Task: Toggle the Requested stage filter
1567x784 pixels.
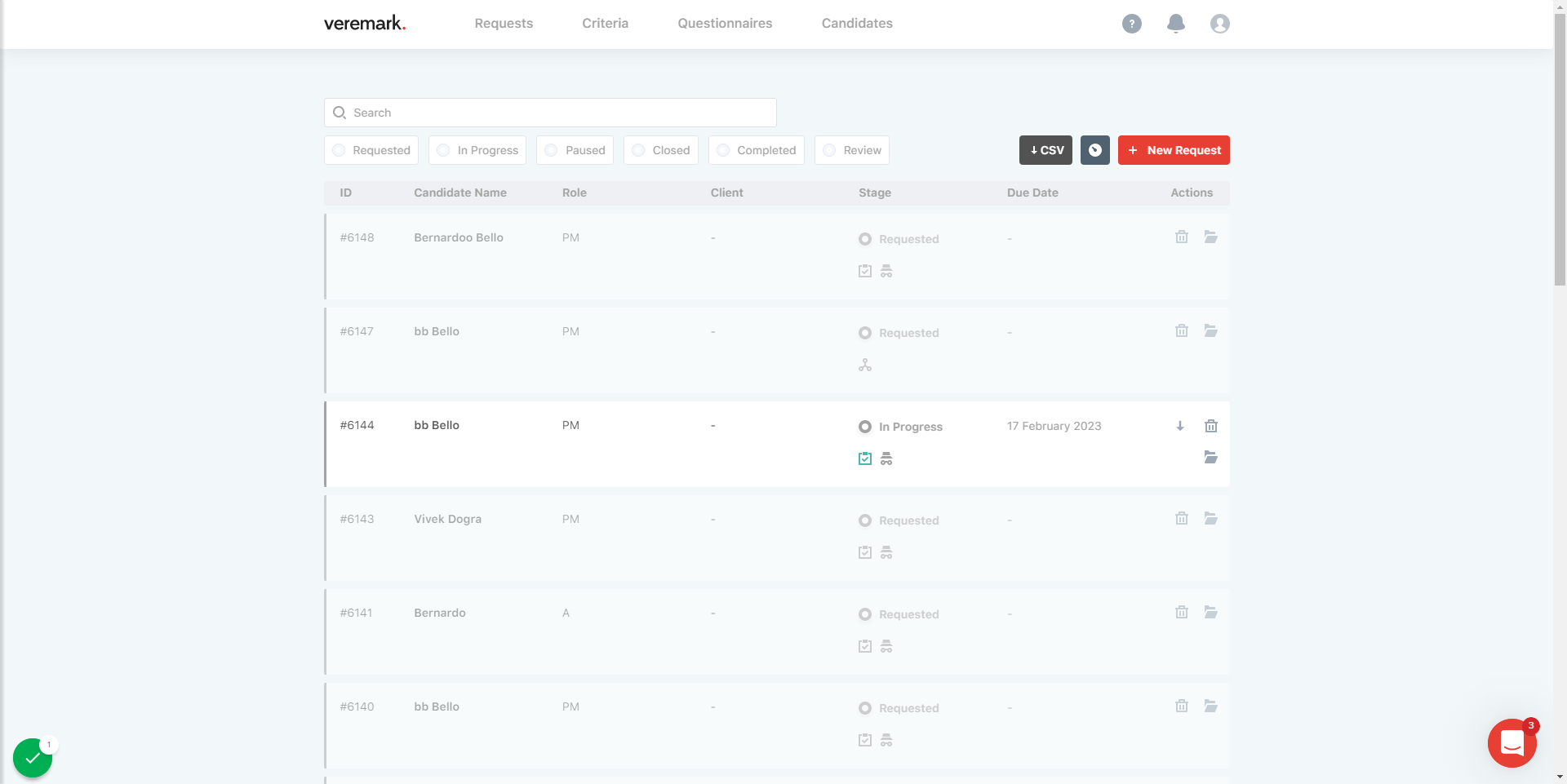Action: coord(371,150)
